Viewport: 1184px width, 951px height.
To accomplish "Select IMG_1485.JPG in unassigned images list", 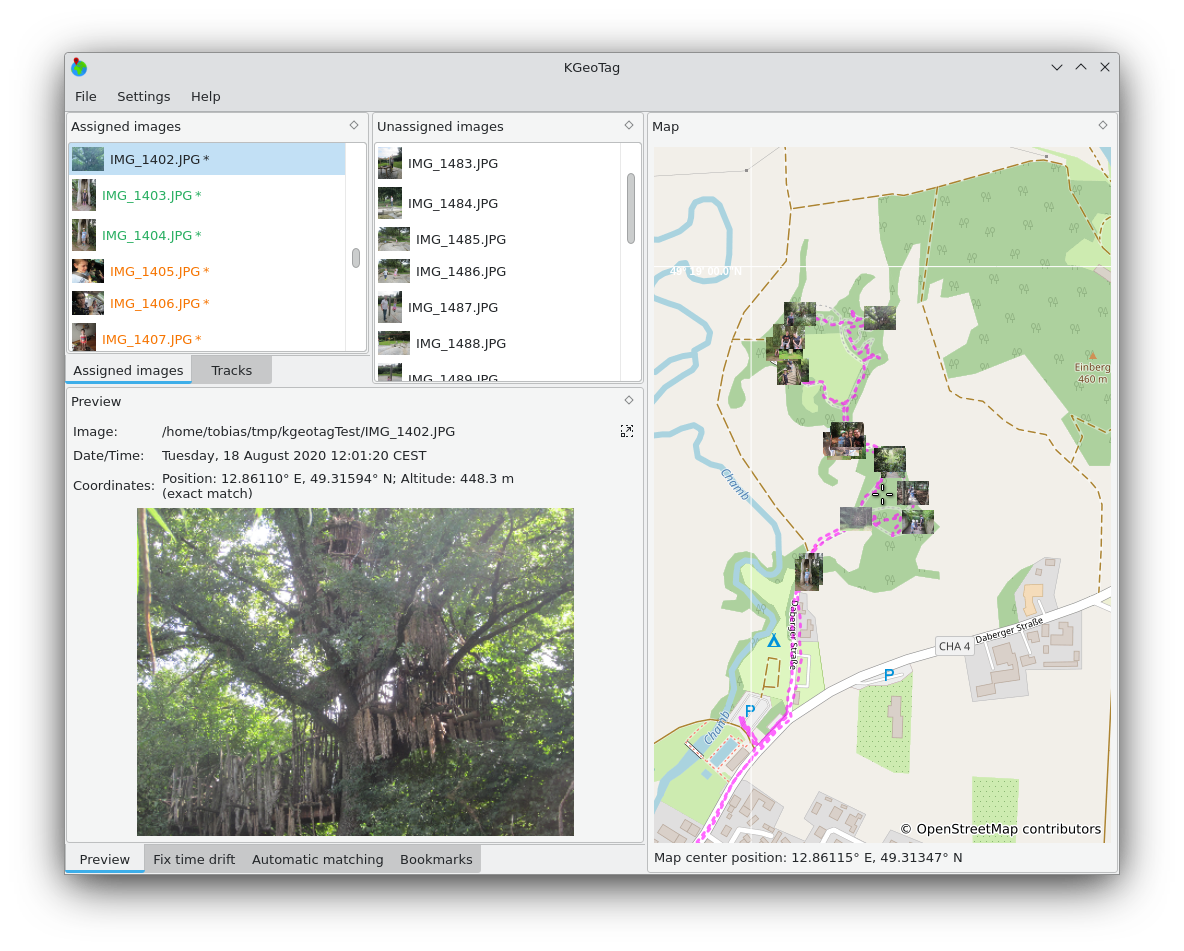I will (x=460, y=240).
